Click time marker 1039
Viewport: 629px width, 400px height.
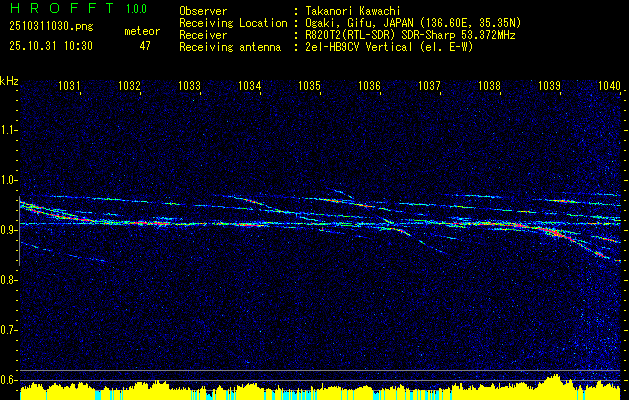point(549,85)
